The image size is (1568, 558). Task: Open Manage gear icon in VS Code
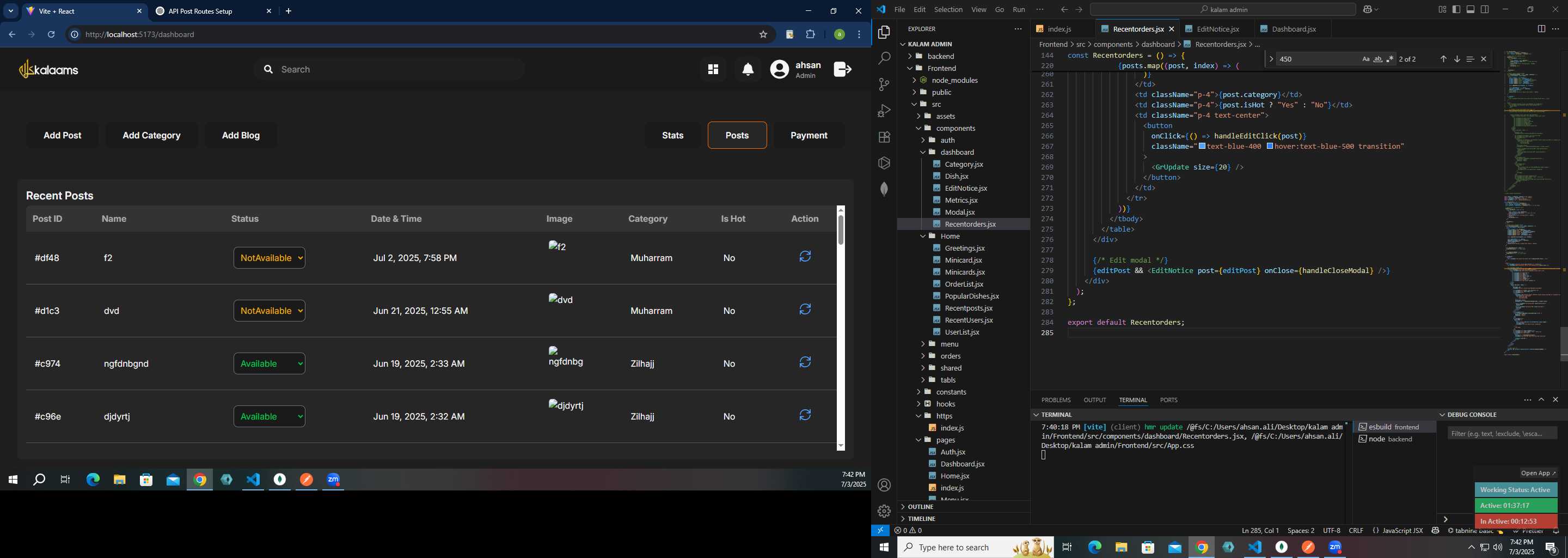(x=884, y=511)
